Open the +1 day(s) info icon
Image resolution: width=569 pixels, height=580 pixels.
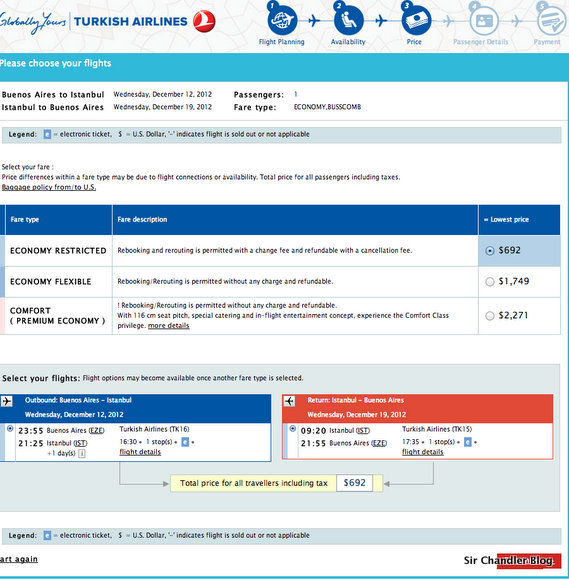pyautogui.click(x=82, y=453)
